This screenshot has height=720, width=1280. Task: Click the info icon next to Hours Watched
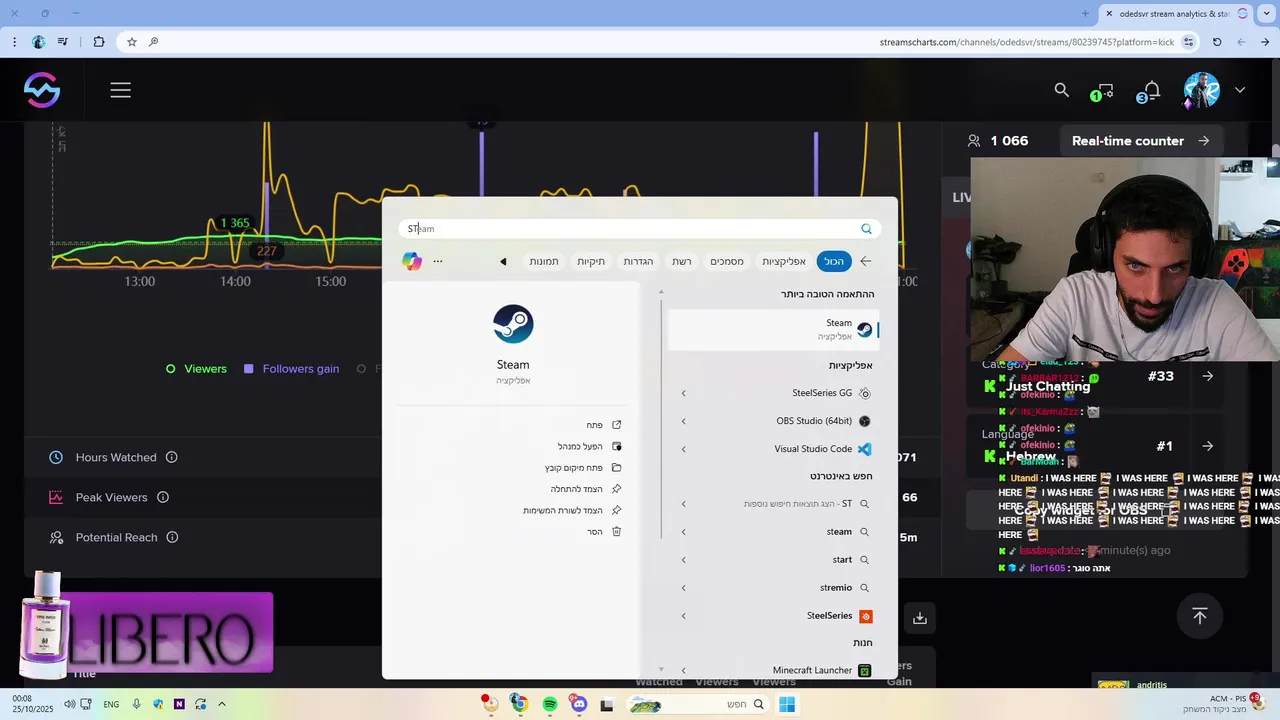coord(171,457)
